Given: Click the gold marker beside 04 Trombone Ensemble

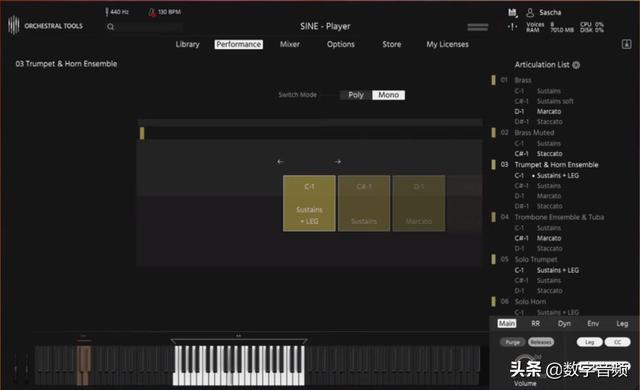Looking at the screenshot, I should tap(493, 217).
